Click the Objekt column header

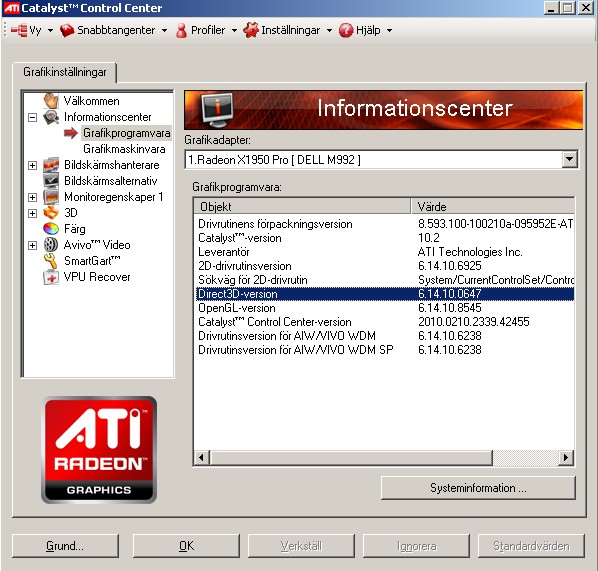(302, 206)
